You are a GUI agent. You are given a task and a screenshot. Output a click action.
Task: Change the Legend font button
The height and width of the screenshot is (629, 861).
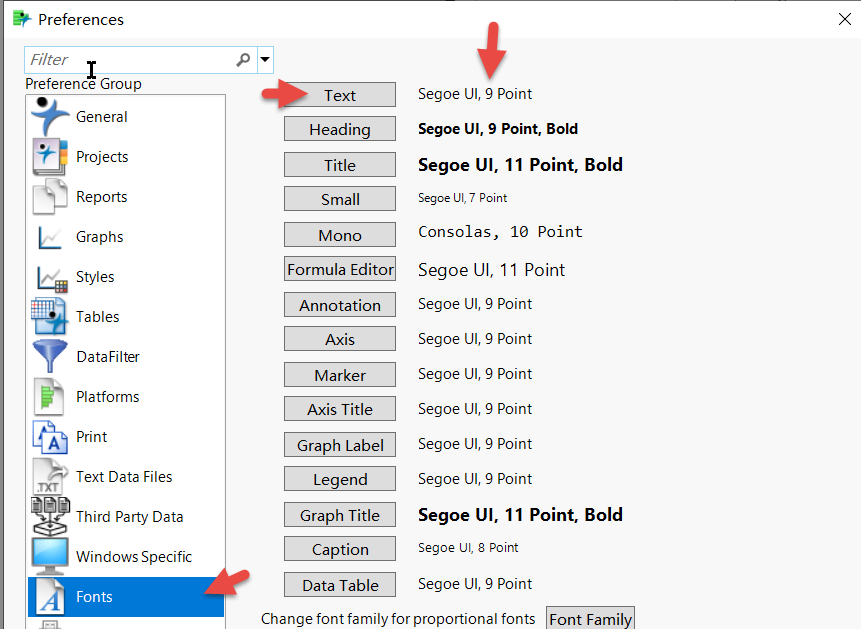pyautogui.click(x=340, y=479)
